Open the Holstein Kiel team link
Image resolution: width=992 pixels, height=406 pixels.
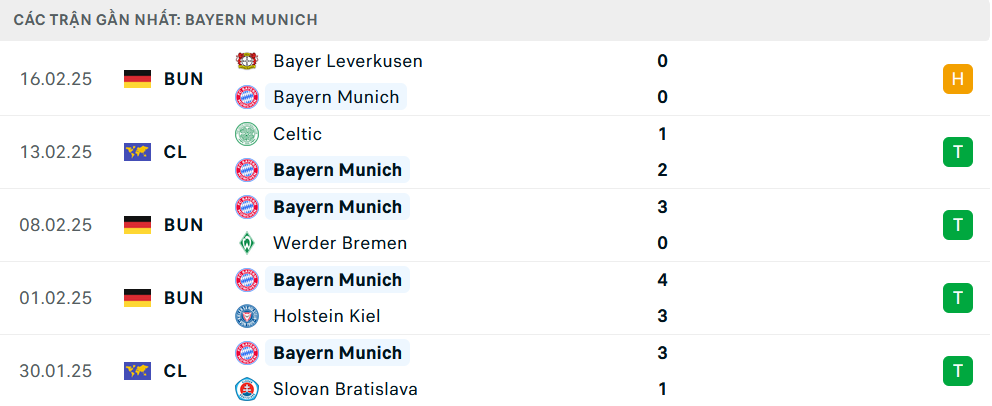click(x=326, y=316)
